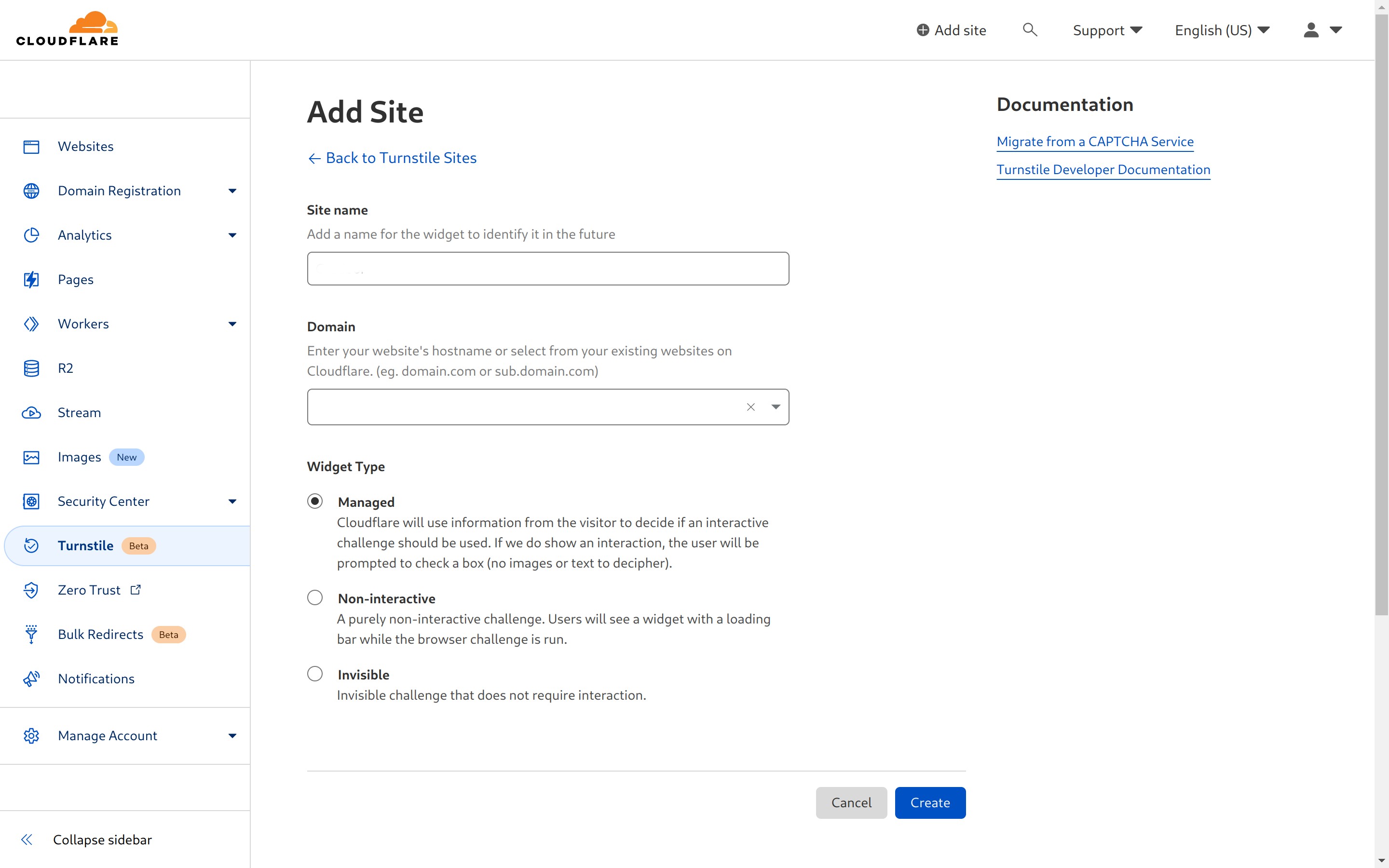Click the Pages lightning icon
1389x868 pixels.
(31, 280)
